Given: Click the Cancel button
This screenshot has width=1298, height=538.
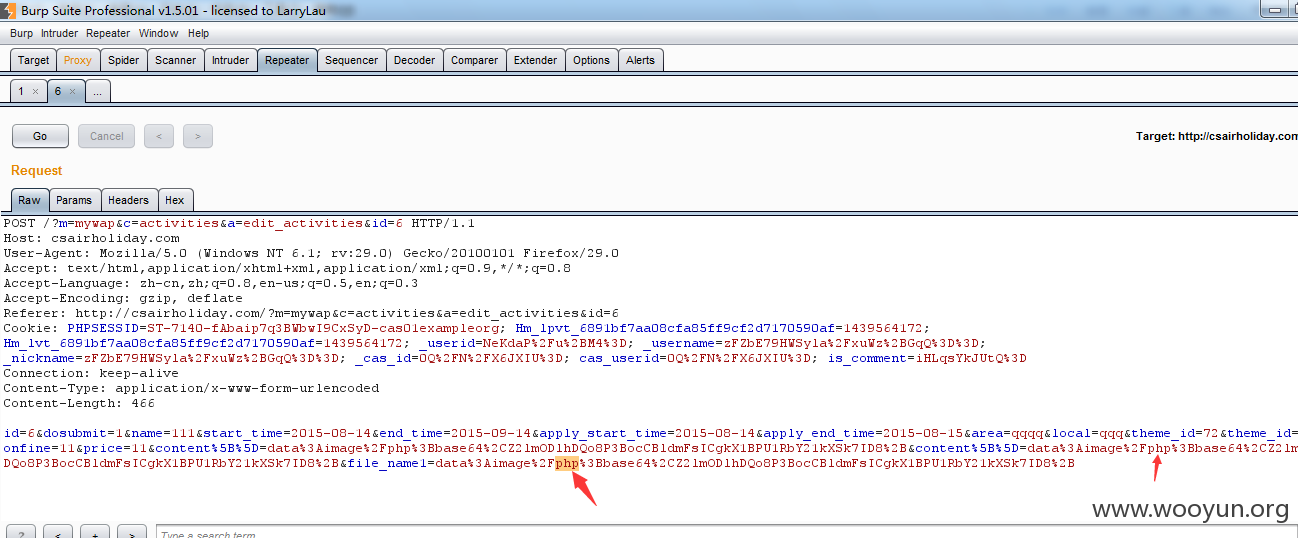Looking at the screenshot, I should click(107, 136).
